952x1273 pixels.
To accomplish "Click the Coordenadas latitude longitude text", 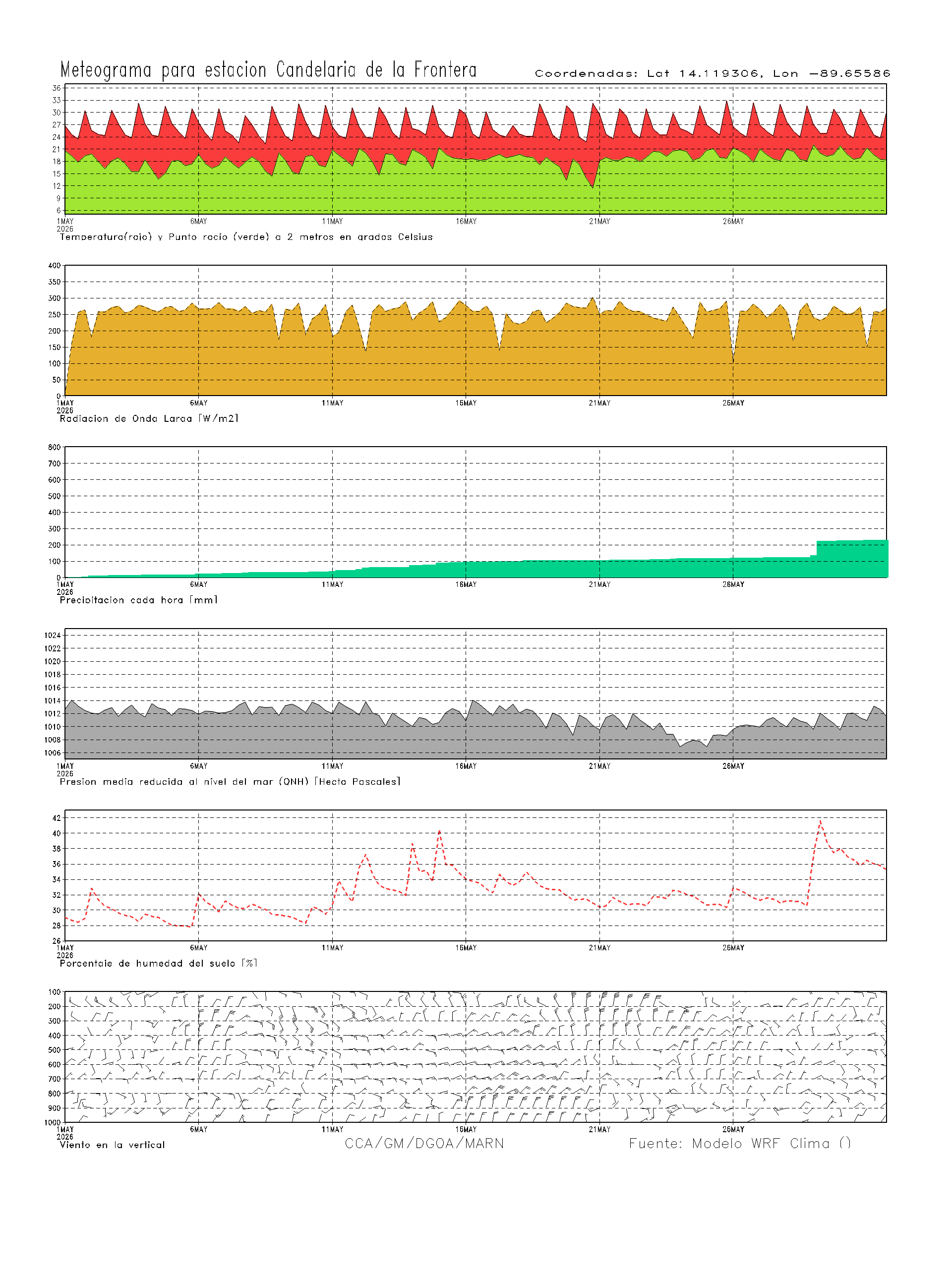I will tap(712, 73).
